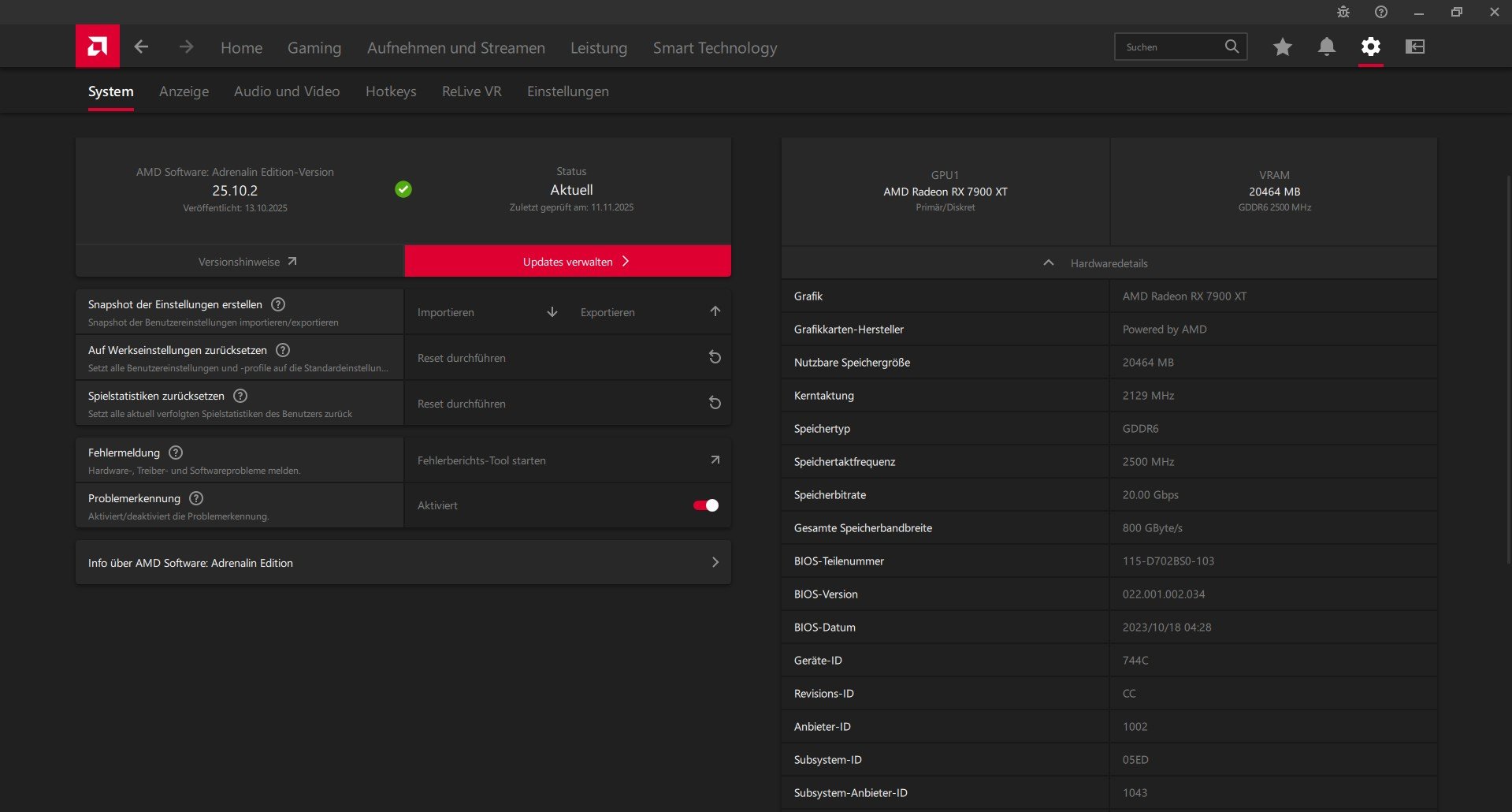Select the GPU1 AMD Radeon RX 7900 XT card

pyautogui.click(x=945, y=192)
